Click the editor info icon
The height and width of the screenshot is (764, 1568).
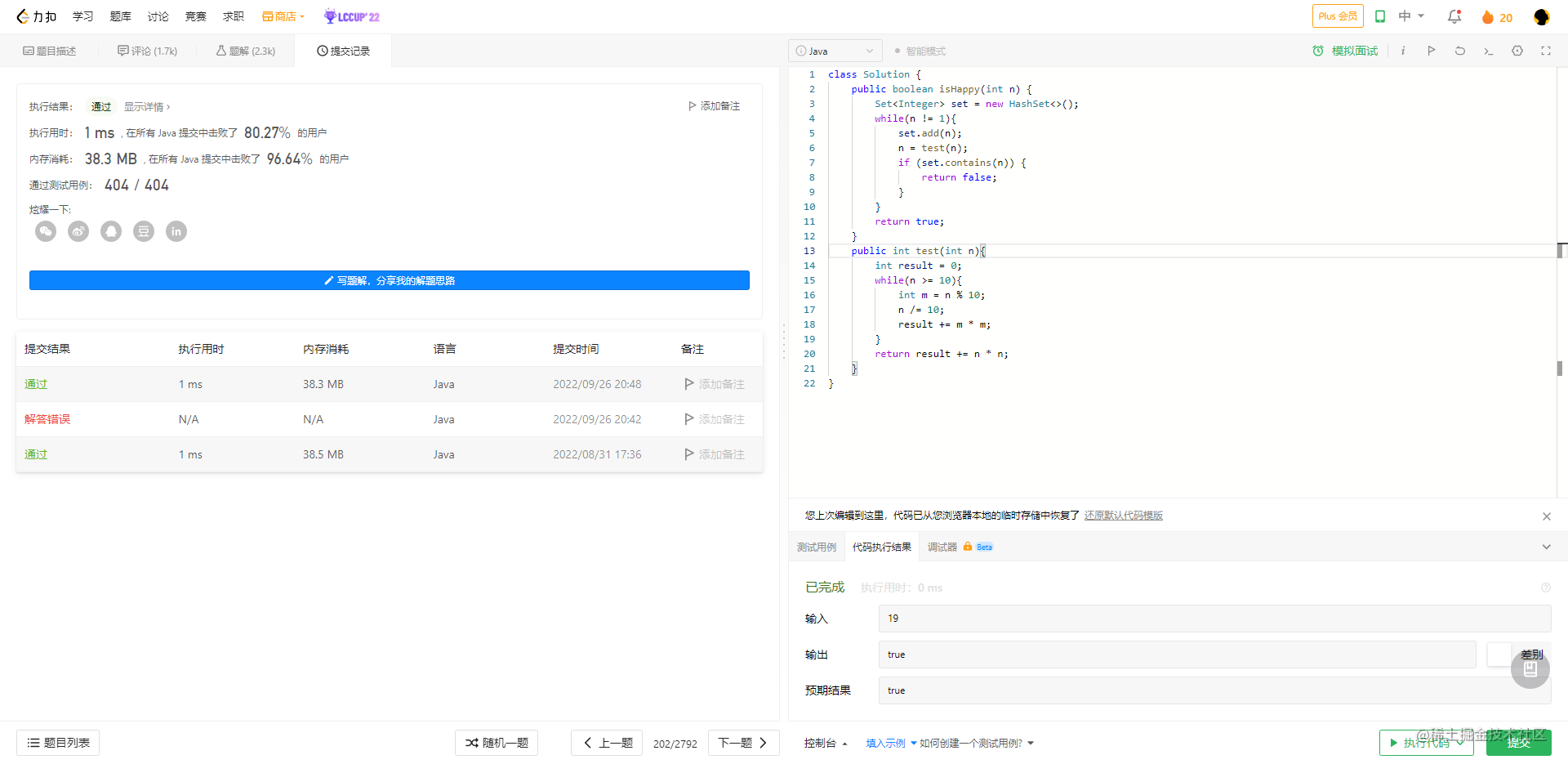(1403, 51)
